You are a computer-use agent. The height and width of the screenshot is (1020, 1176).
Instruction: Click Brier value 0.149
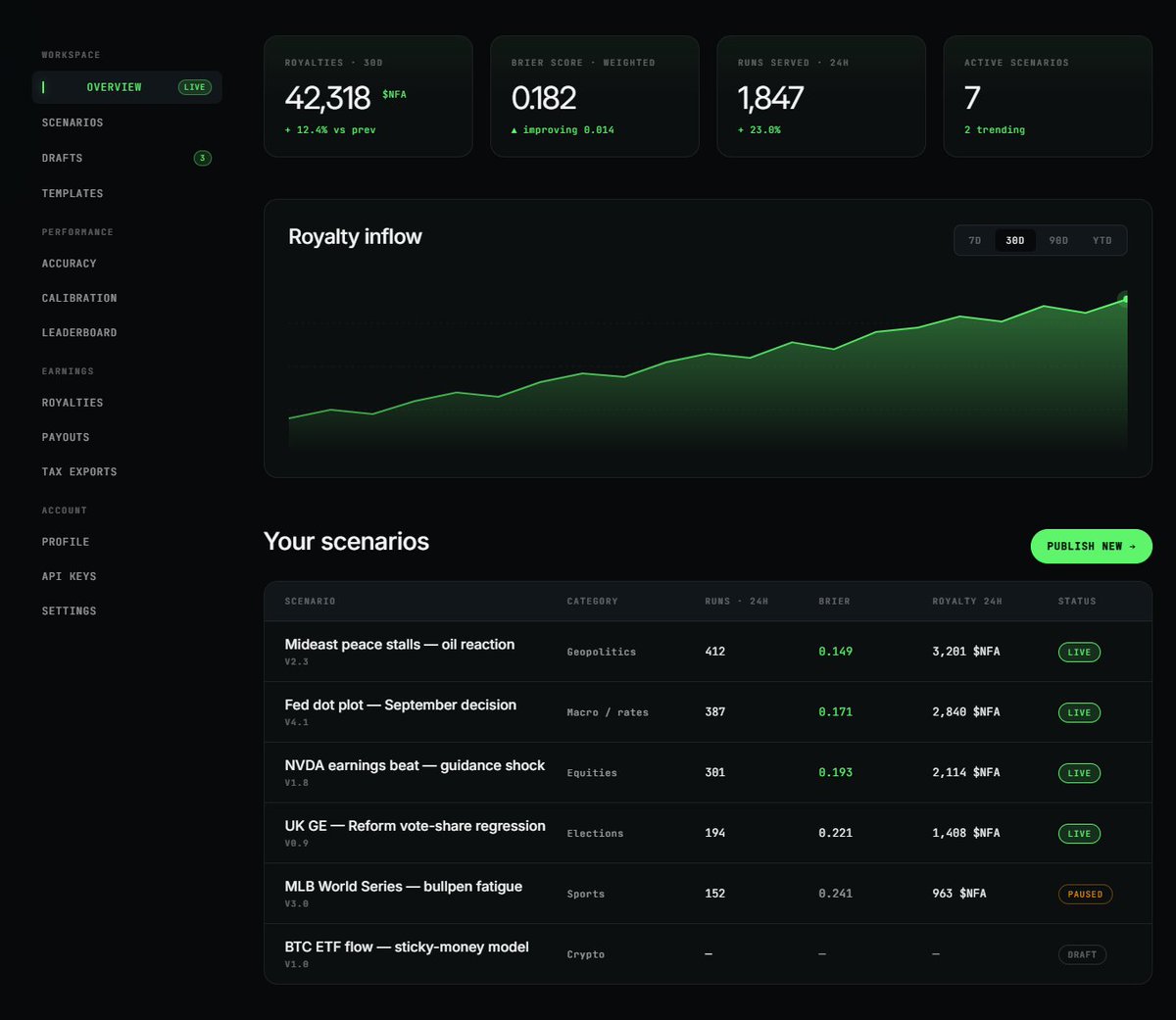click(836, 652)
